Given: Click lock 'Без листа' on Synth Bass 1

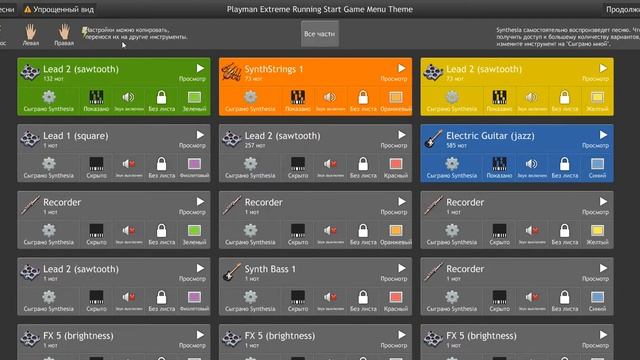Looking at the screenshot, I should click(363, 297).
